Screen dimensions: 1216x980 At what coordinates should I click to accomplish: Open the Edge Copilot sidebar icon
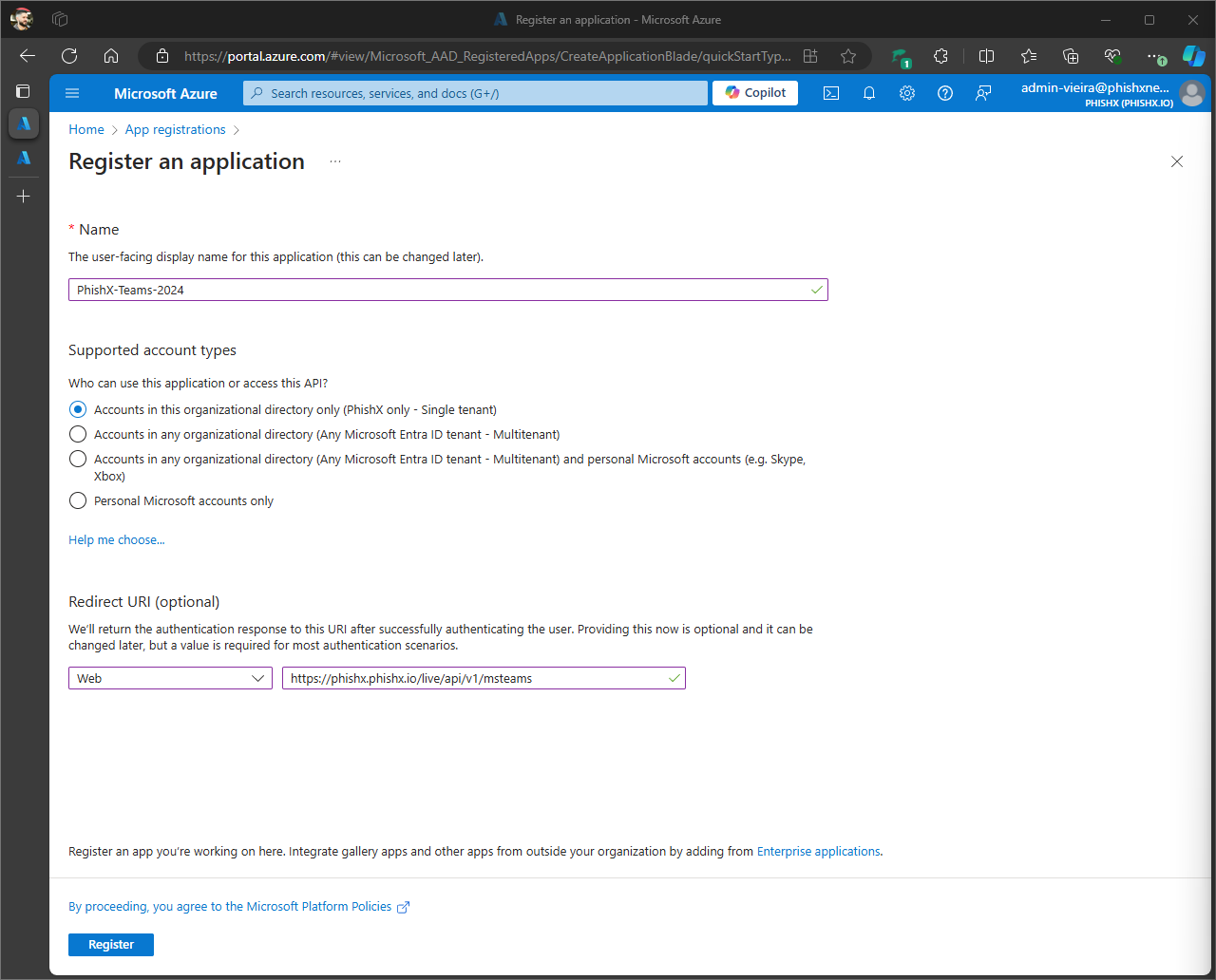tap(1194, 56)
